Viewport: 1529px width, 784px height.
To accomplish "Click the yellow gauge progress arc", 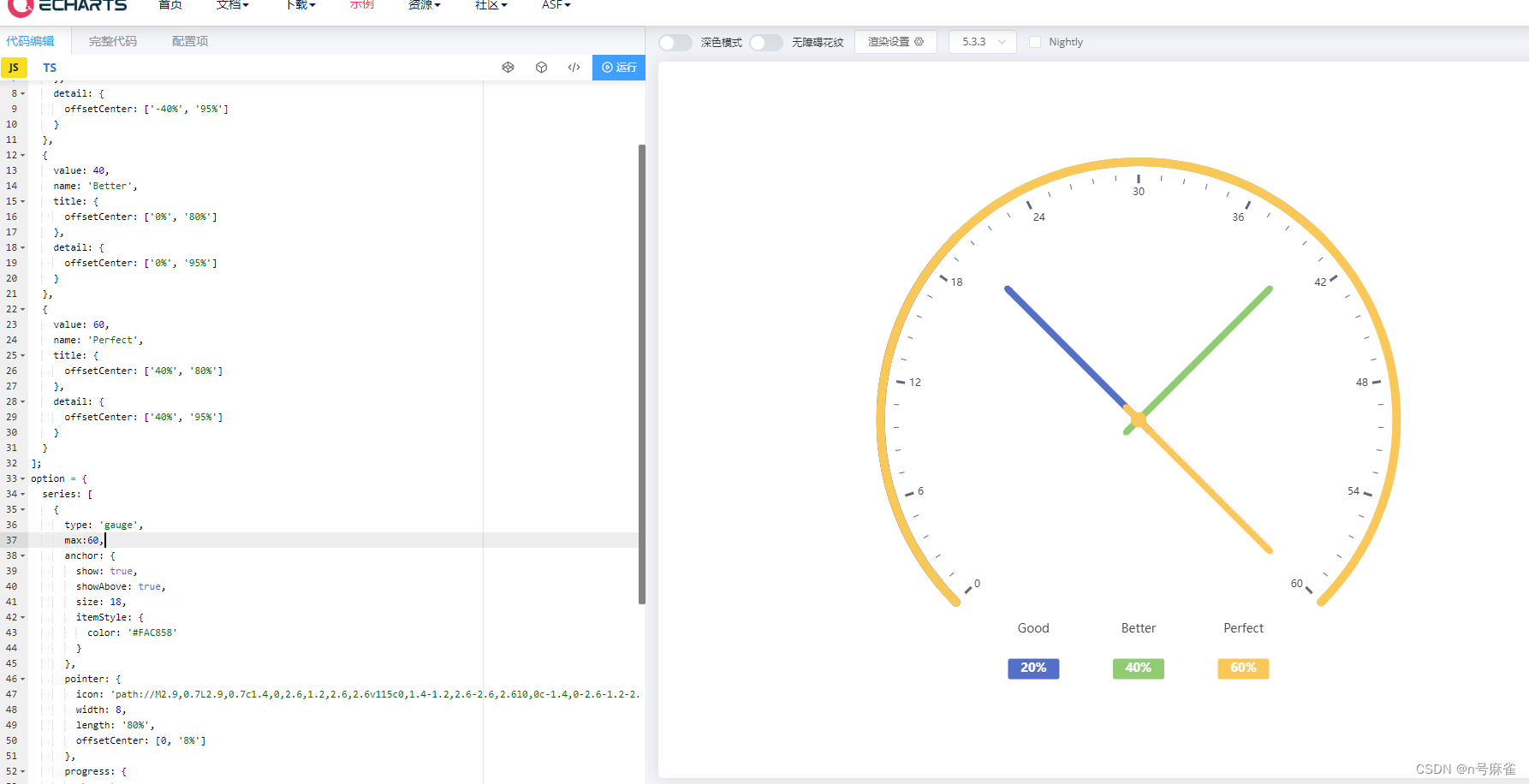I will pos(1139,163).
